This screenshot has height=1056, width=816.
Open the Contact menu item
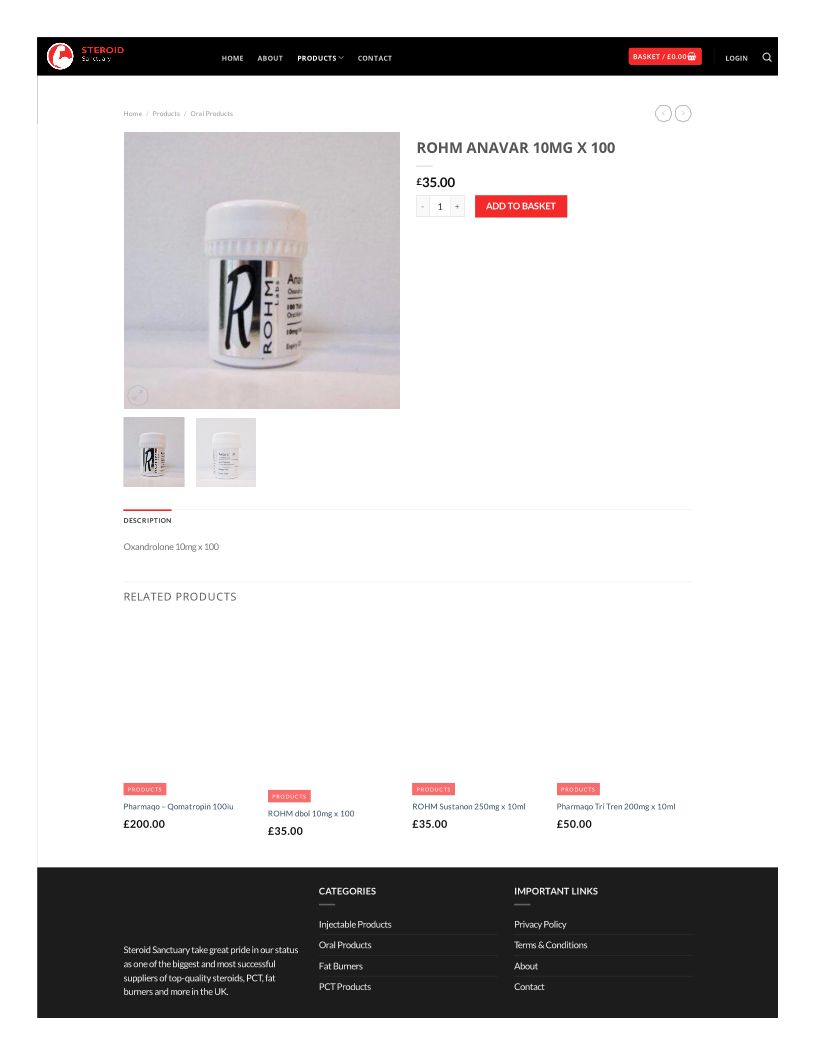tap(374, 58)
